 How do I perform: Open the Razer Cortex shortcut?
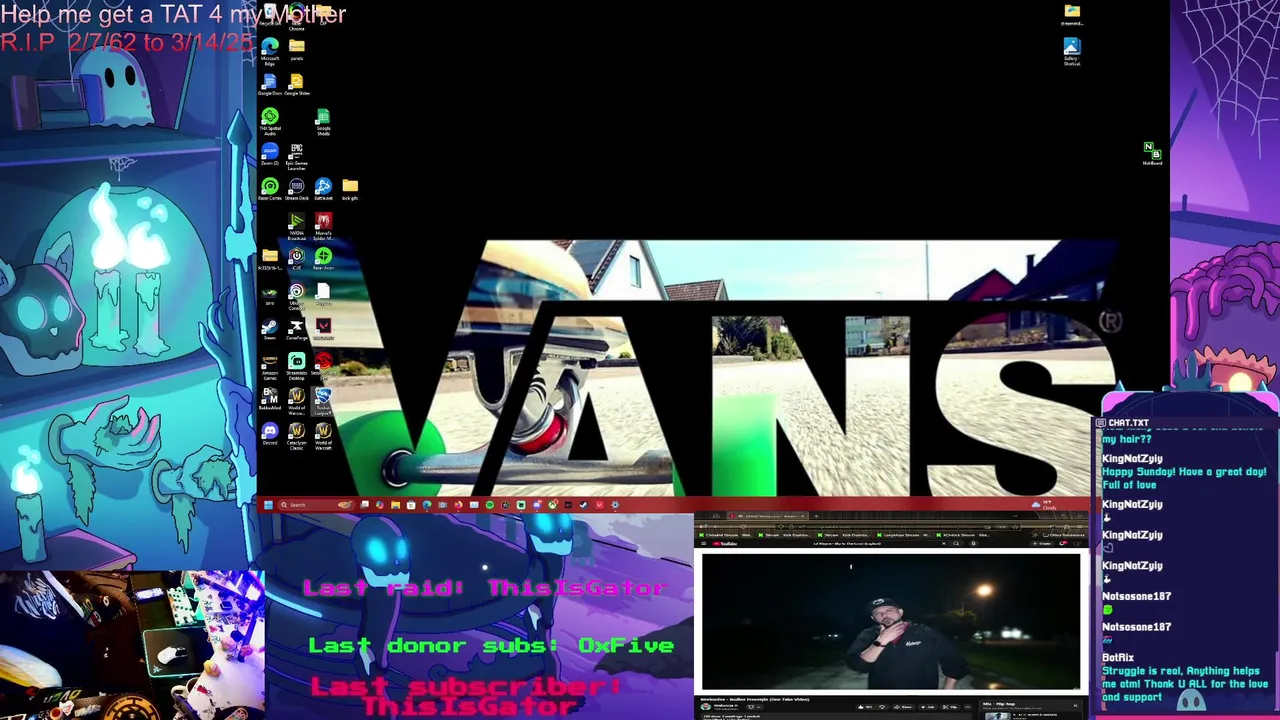click(x=270, y=189)
